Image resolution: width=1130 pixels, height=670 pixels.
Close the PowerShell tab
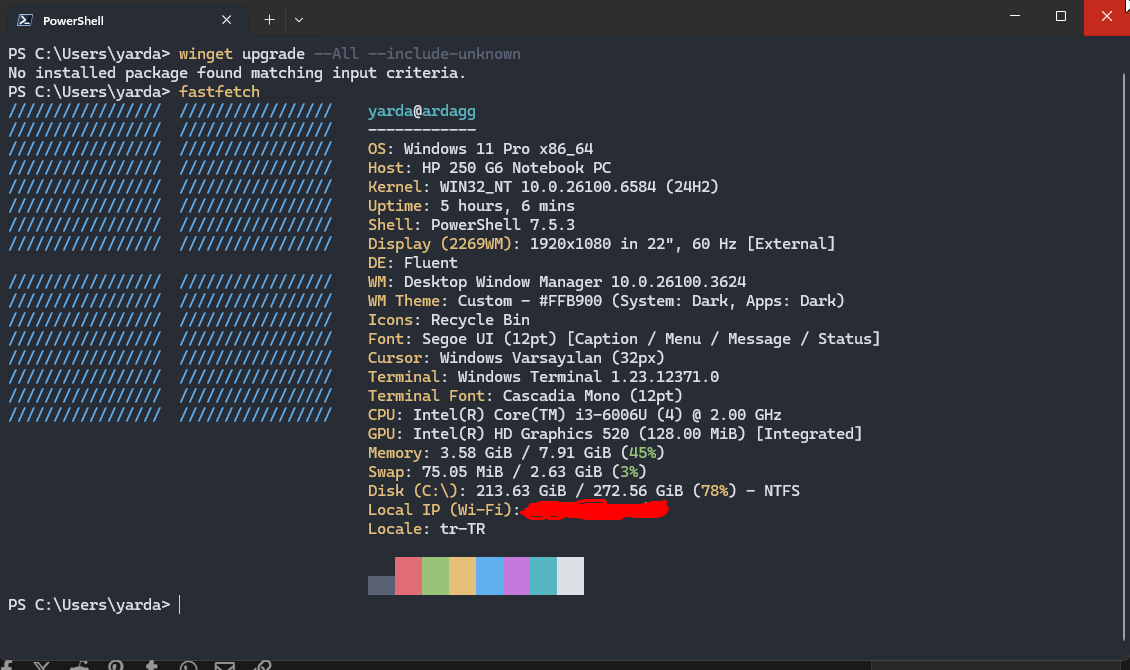pos(226,20)
